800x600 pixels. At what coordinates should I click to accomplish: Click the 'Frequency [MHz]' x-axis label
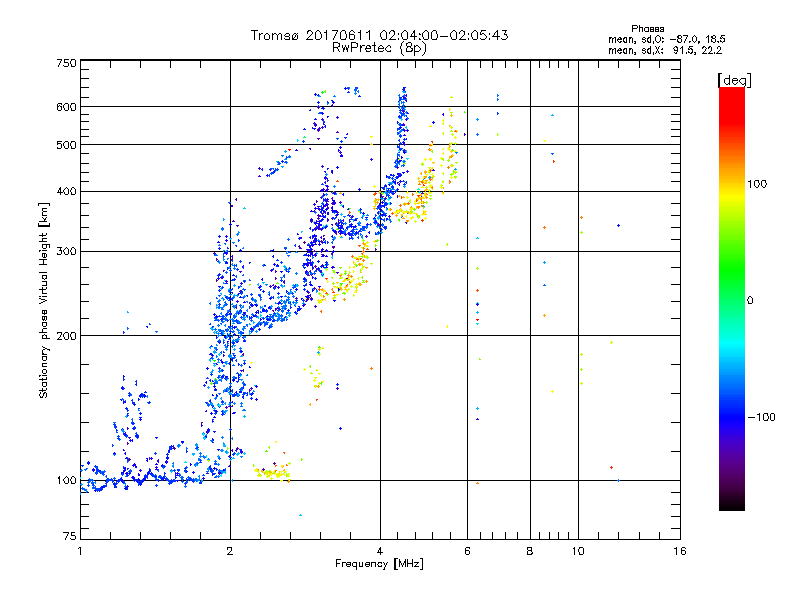pyautogui.click(x=379, y=564)
